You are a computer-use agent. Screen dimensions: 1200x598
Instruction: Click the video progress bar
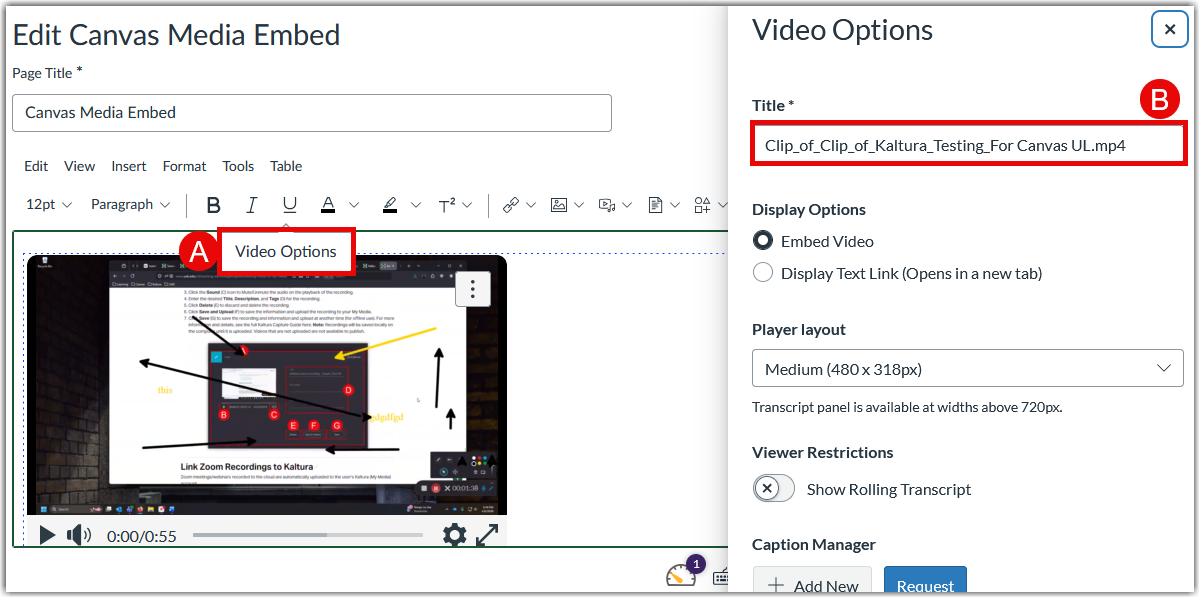[x=308, y=535]
